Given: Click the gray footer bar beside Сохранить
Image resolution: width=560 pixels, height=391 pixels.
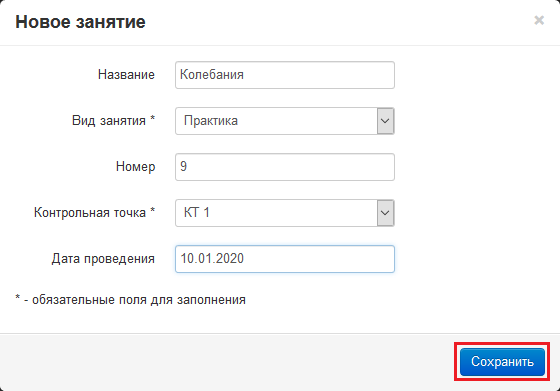Looking at the screenshot, I should coord(227,362).
